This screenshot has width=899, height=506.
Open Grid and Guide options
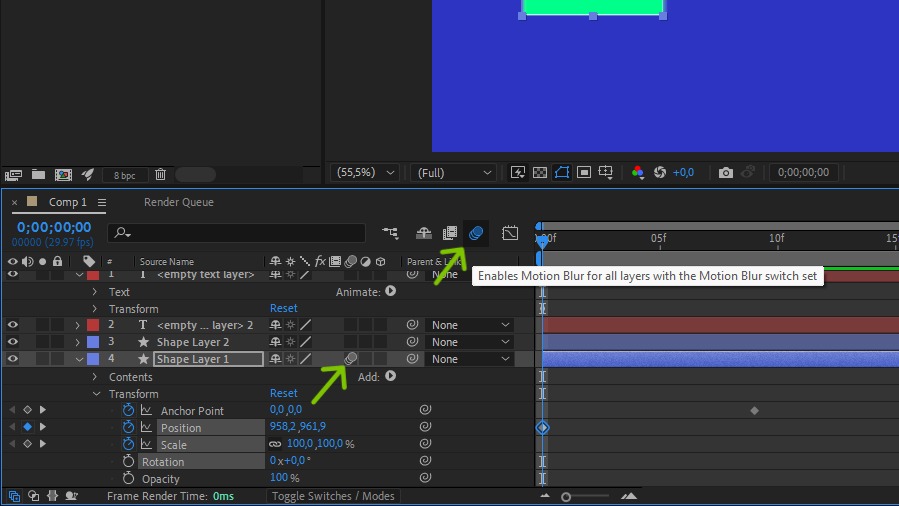pos(605,172)
